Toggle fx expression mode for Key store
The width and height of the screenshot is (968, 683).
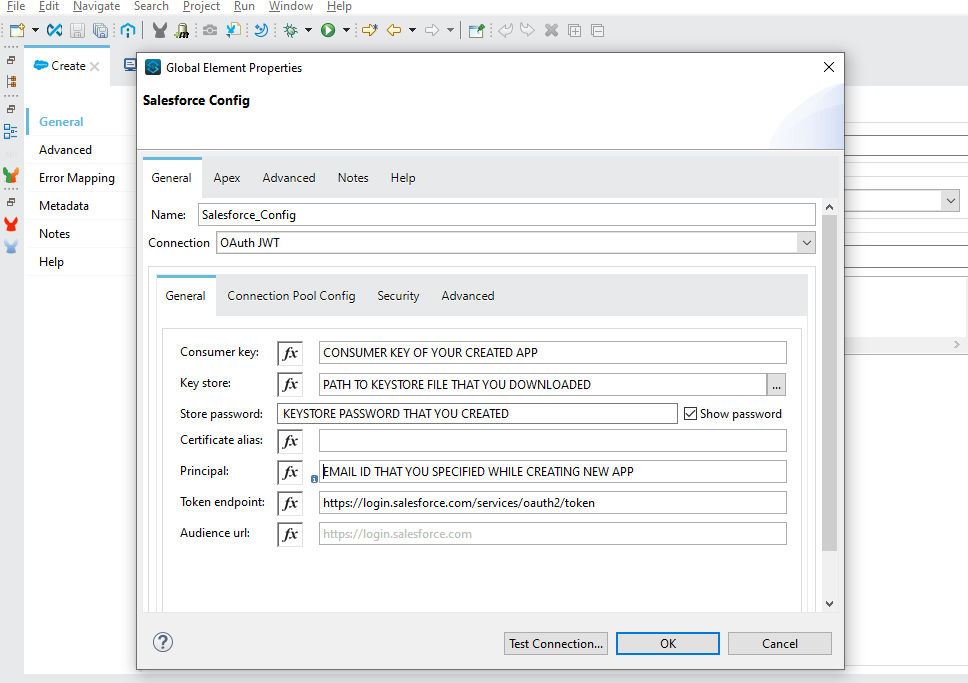pyautogui.click(x=290, y=385)
